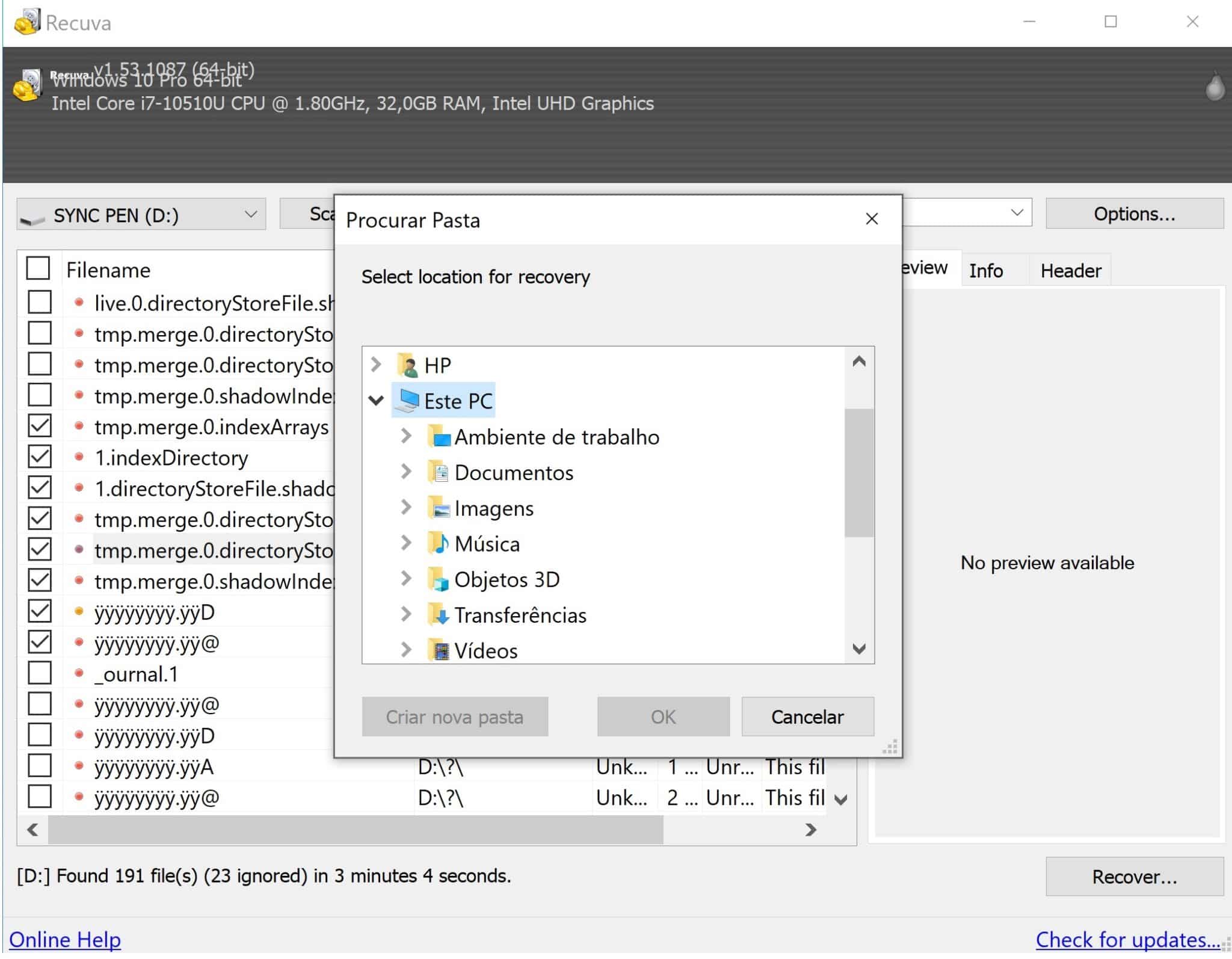Uncheck the 1.directoryStoreFile.shado checkbox
The width and height of the screenshot is (1232, 959).
[40, 488]
